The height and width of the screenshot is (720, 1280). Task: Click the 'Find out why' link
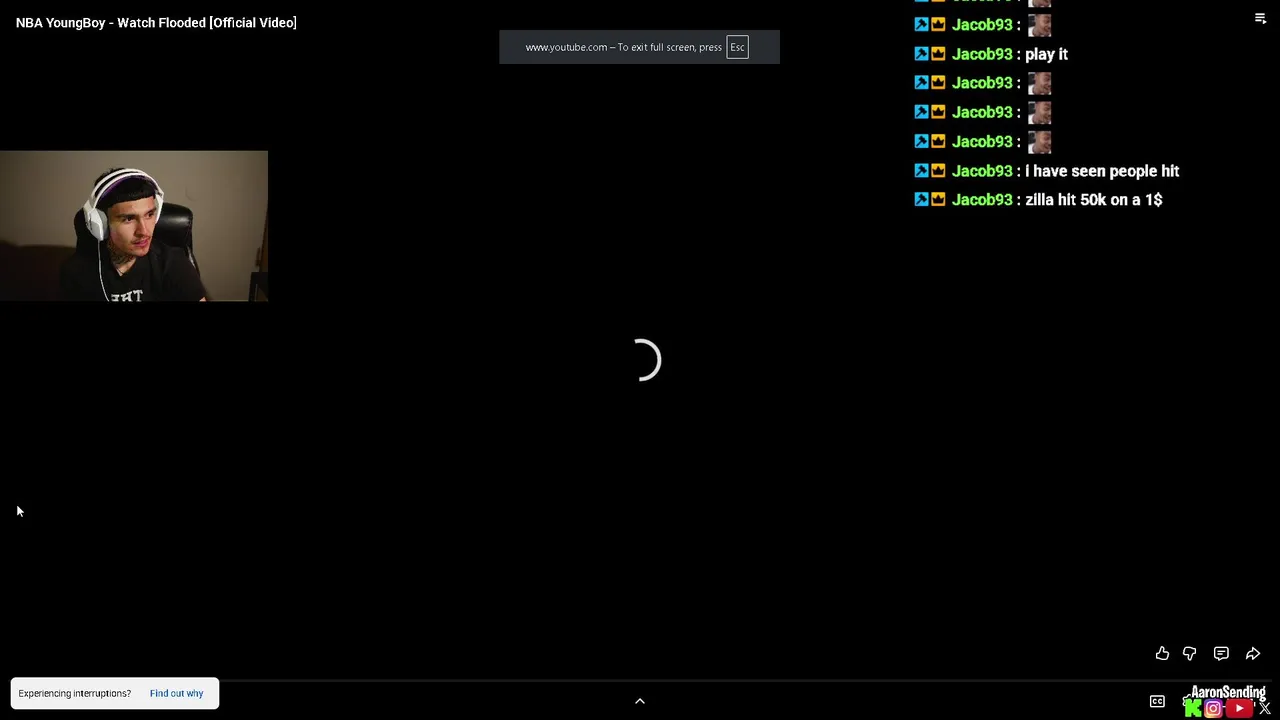tap(176, 693)
